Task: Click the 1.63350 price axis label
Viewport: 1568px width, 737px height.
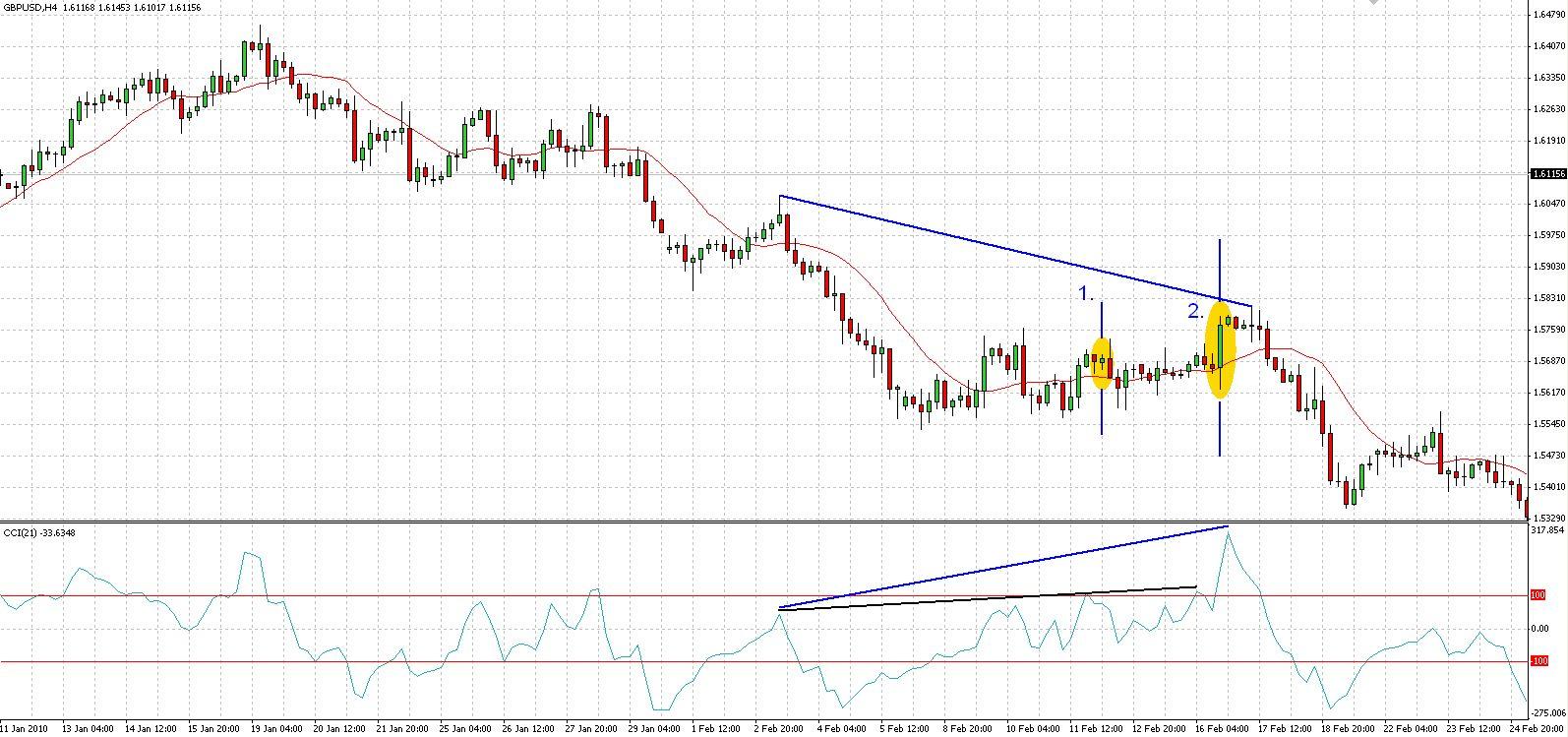Action: pyautogui.click(x=1548, y=78)
